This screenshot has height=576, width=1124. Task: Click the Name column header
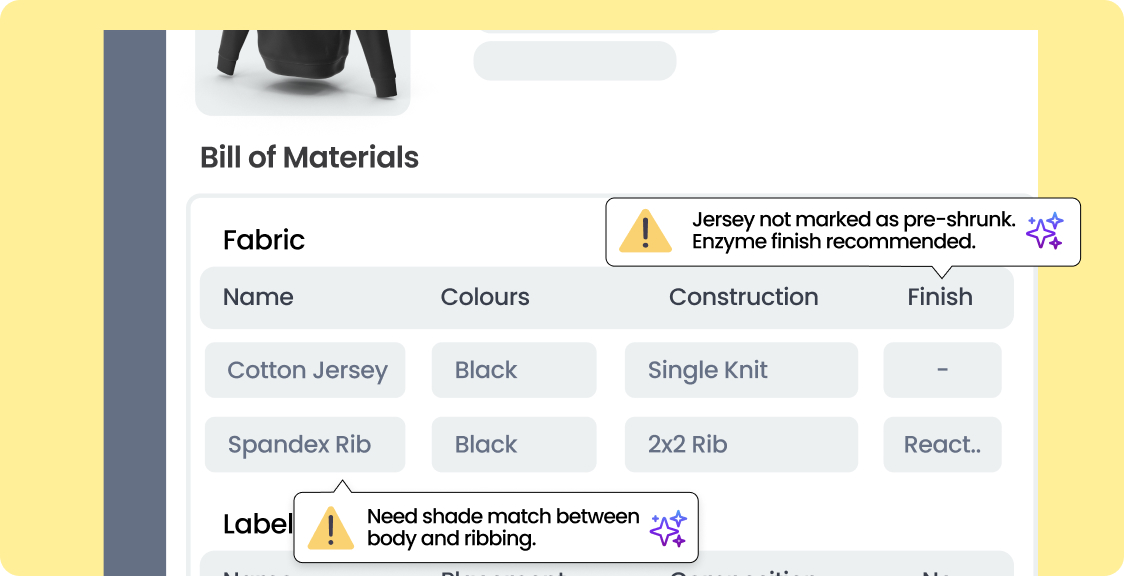click(x=258, y=297)
